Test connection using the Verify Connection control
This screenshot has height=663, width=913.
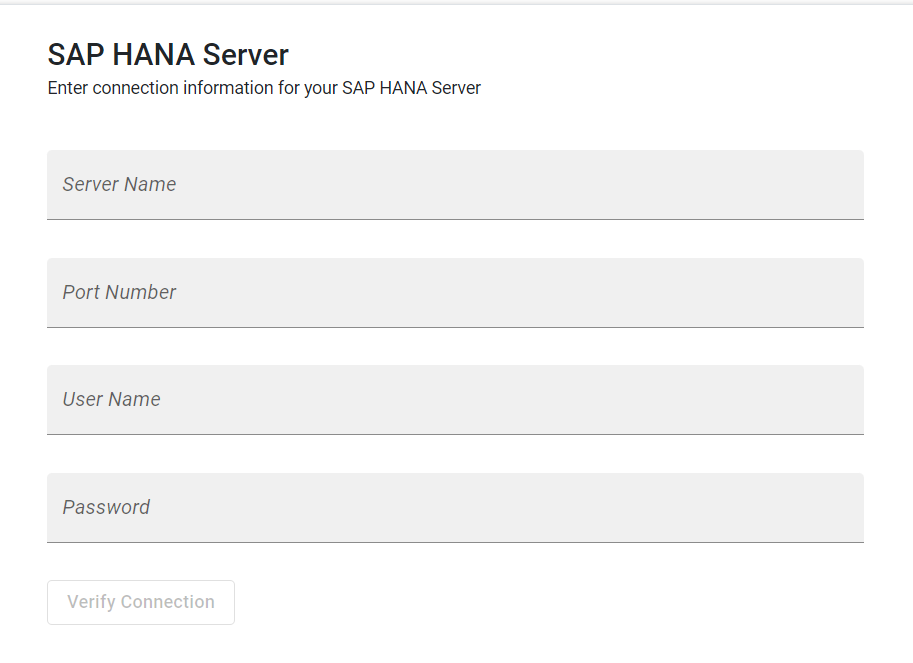[141, 602]
